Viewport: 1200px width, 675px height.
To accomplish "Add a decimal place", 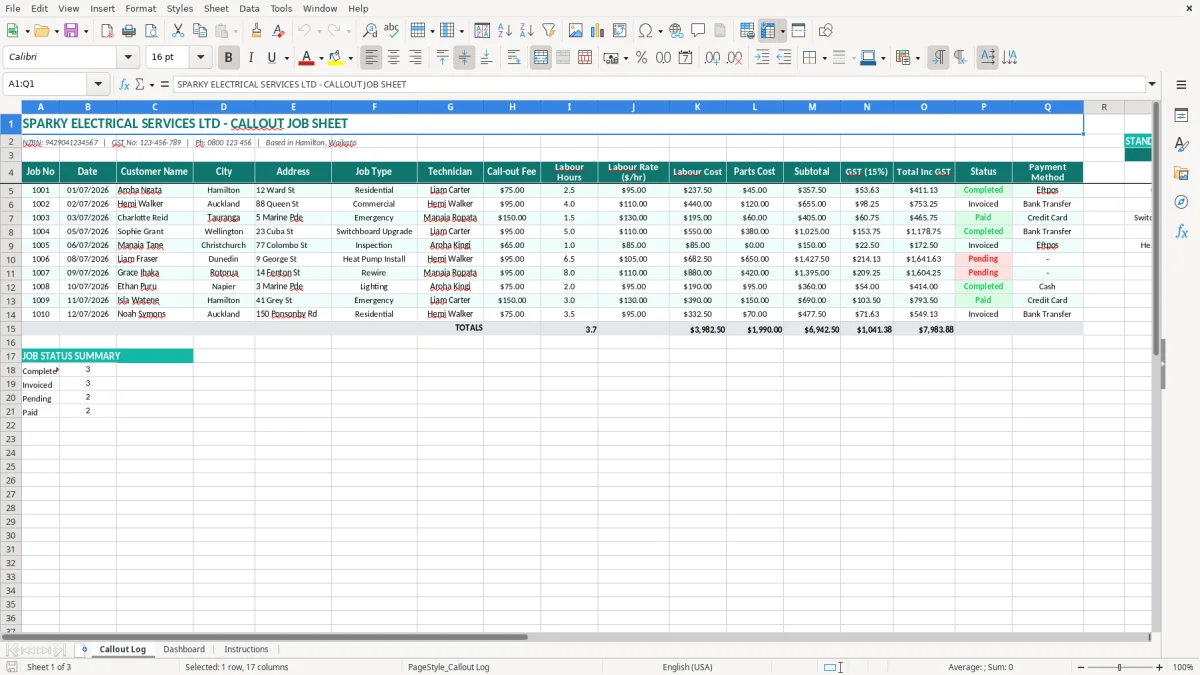I will pyautogui.click(x=712, y=58).
